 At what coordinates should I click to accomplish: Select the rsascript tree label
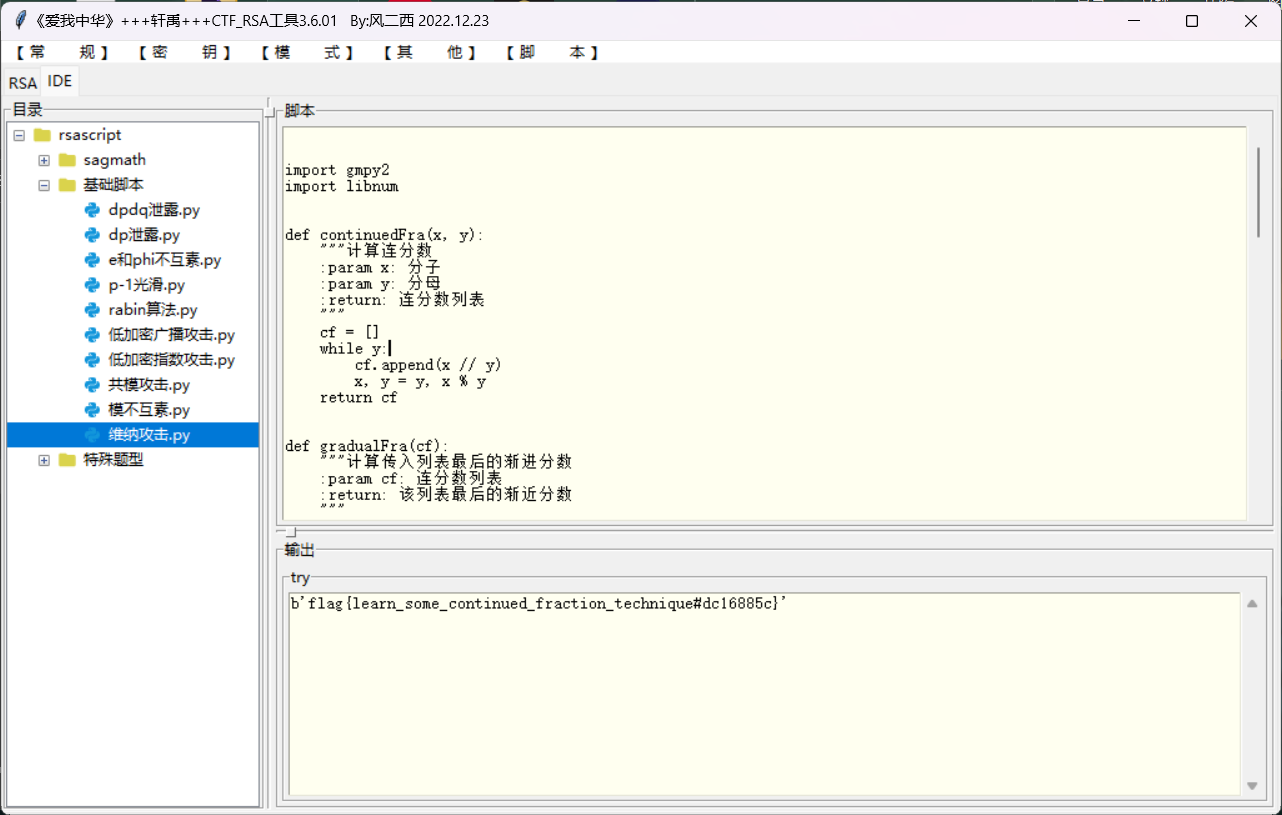tap(90, 135)
